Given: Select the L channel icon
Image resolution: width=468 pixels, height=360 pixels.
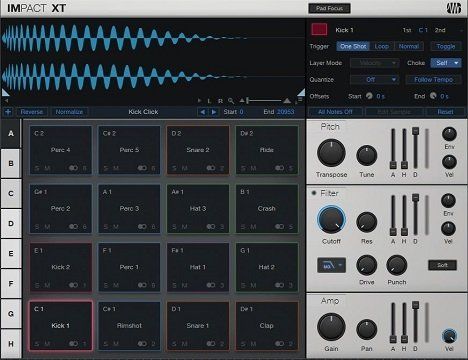Looking at the screenshot, I should point(209,101).
